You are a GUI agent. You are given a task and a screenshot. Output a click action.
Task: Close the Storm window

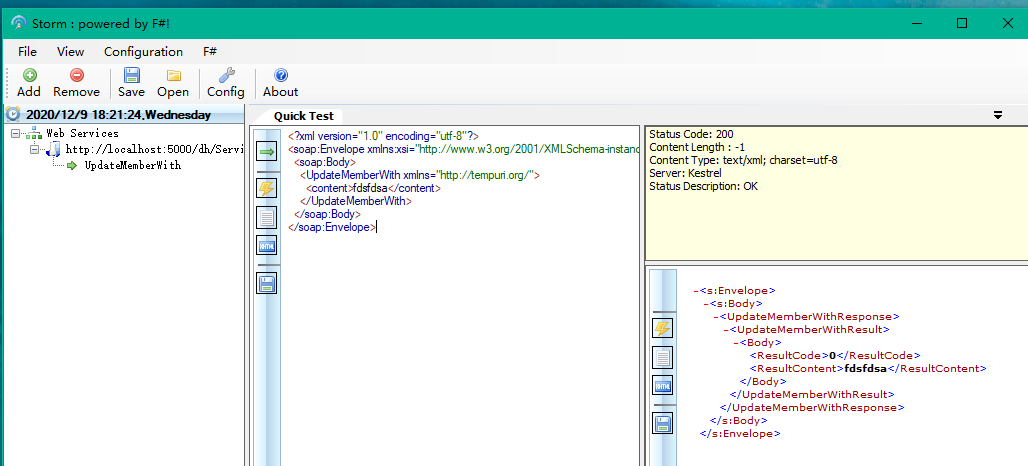pos(1008,24)
